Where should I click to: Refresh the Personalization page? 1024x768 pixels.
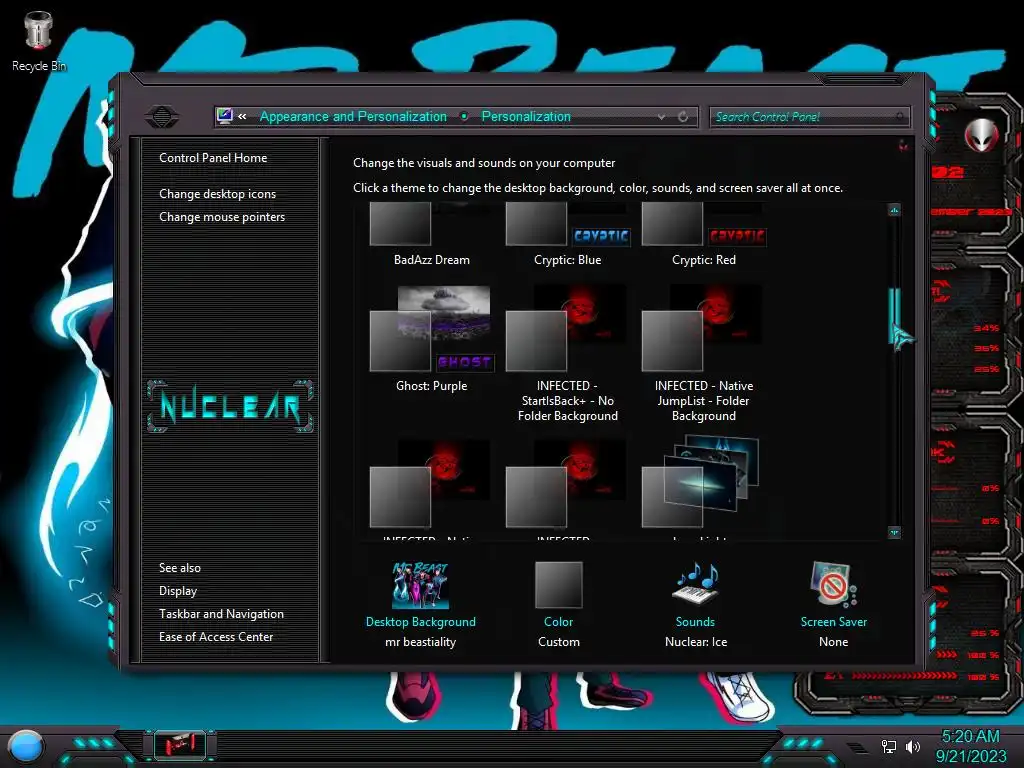pyautogui.click(x=683, y=117)
